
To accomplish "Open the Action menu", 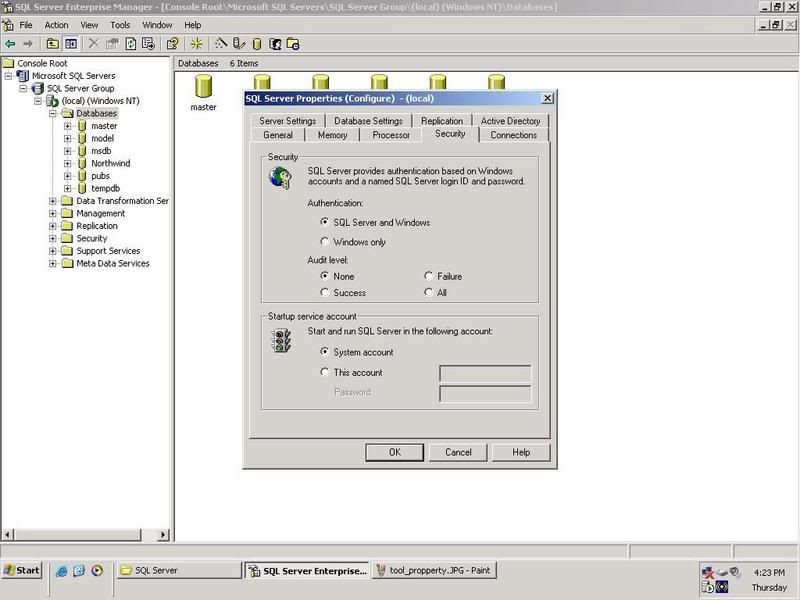I will 56,25.
